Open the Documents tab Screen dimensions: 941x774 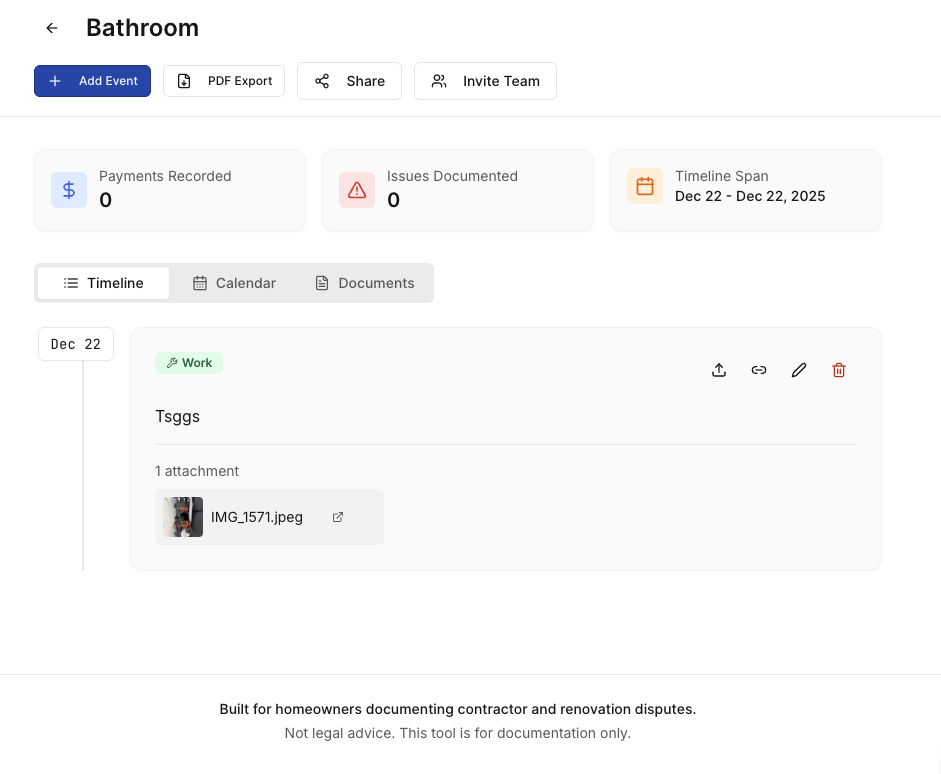pyautogui.click(x=364, y=283)
